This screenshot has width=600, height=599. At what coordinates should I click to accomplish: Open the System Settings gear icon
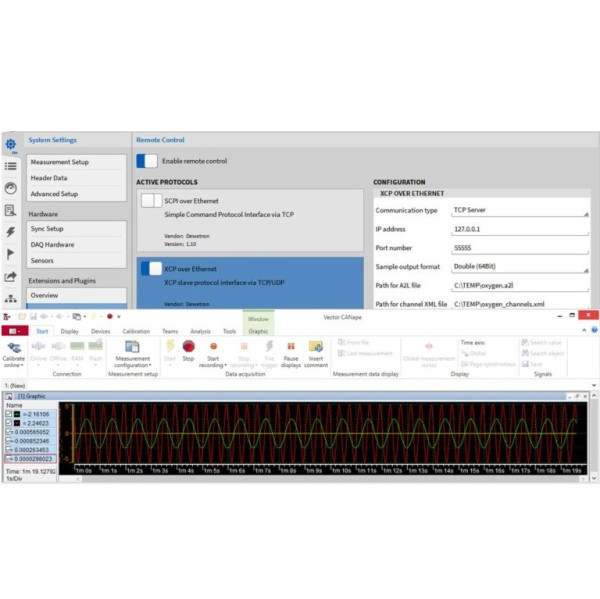pyautogui.click(x=11, y=144)
